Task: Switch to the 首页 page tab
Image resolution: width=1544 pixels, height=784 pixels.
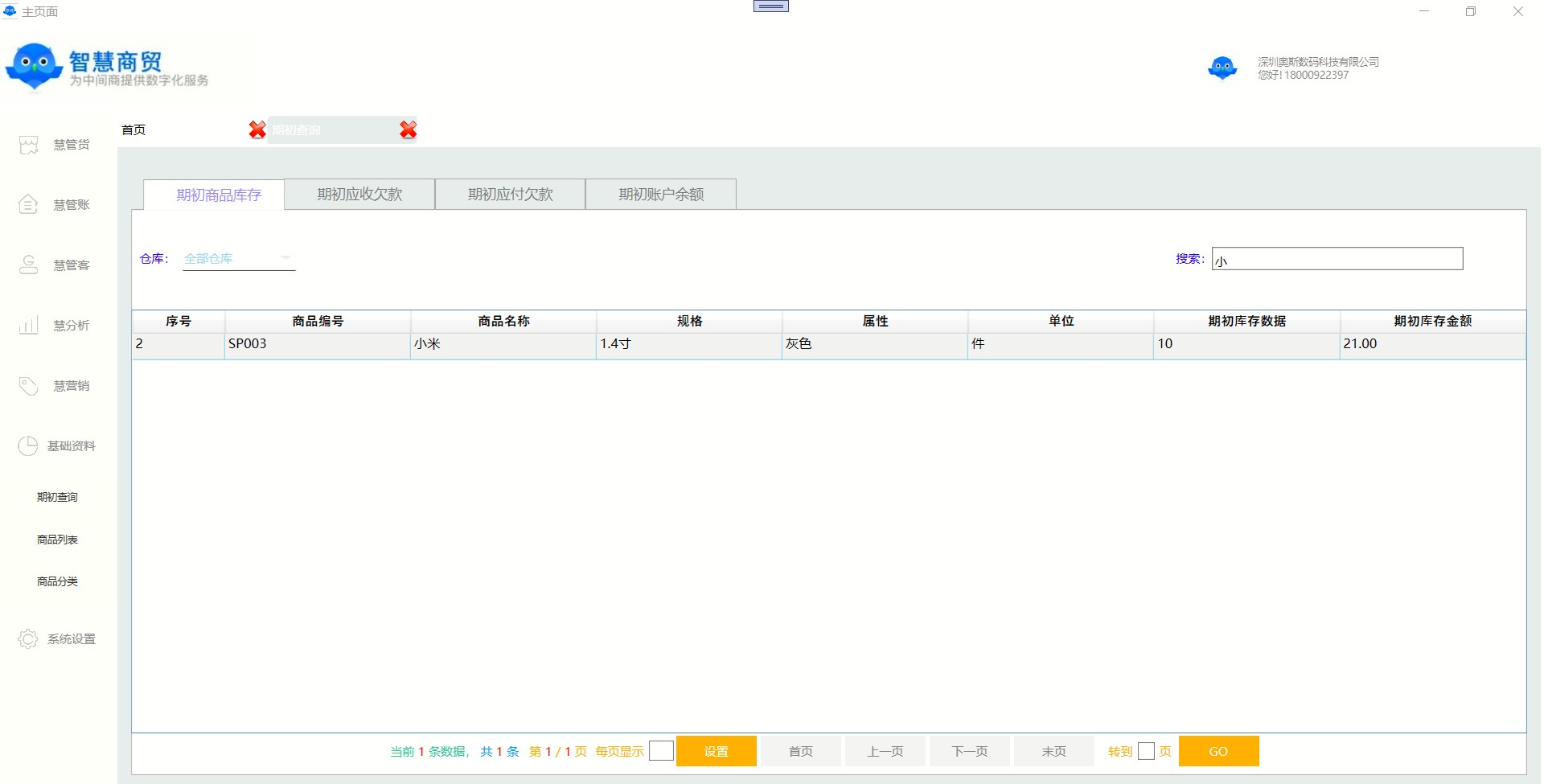Action: (133, 129)
